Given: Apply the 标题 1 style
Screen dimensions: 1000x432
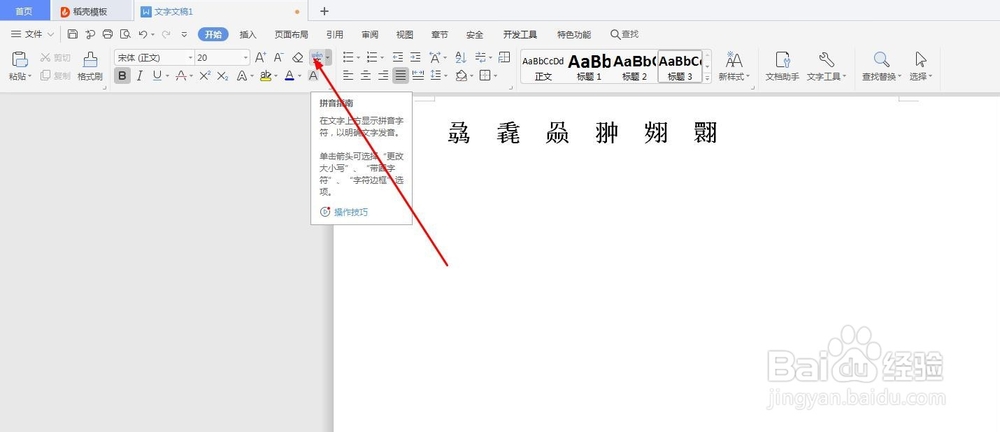Looking at the screenshot, I should pos(589,67).
